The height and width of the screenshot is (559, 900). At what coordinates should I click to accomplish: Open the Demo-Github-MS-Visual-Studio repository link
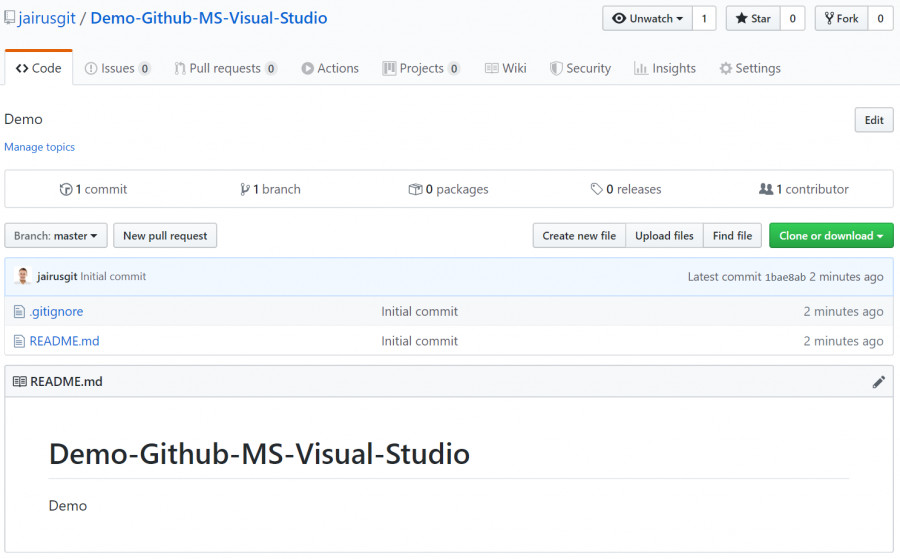point(209,18)
